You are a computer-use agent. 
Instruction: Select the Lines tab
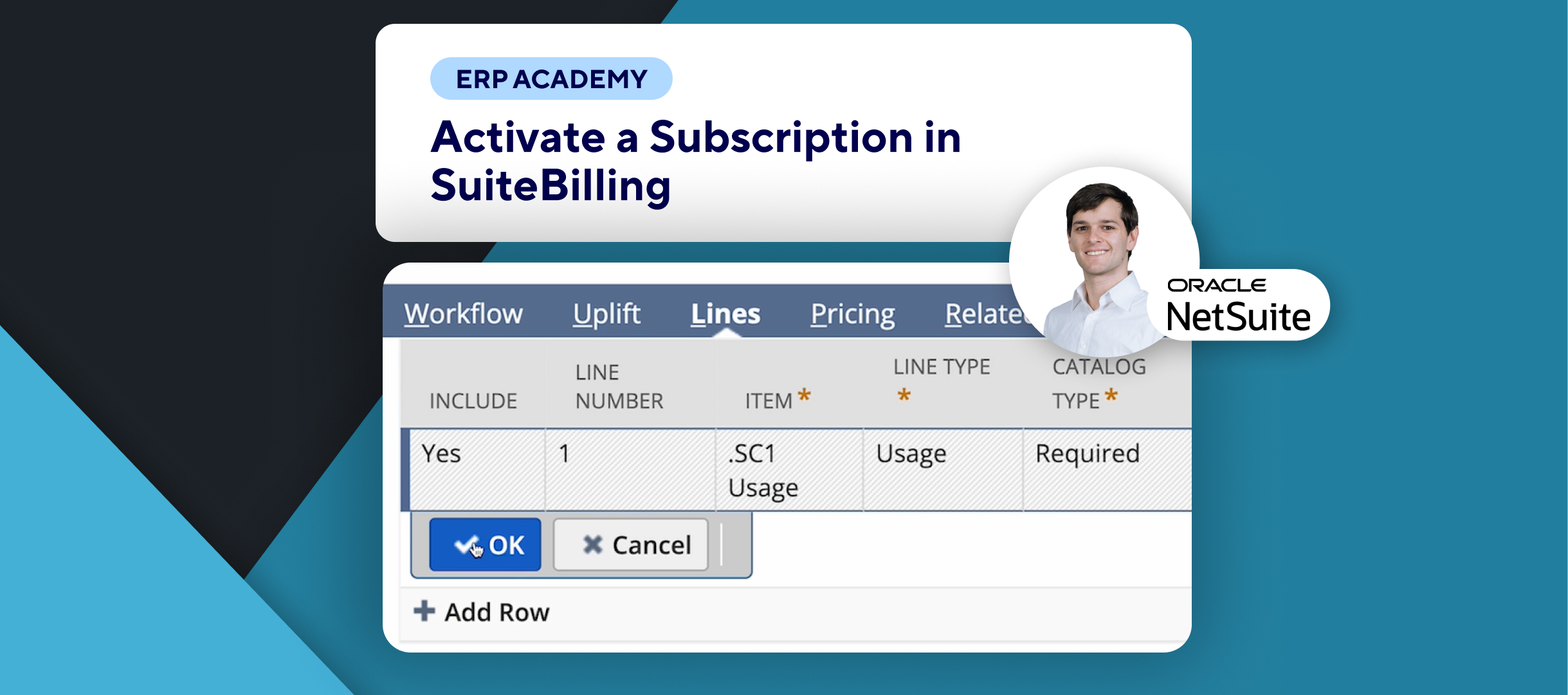[x=725, y=314]
